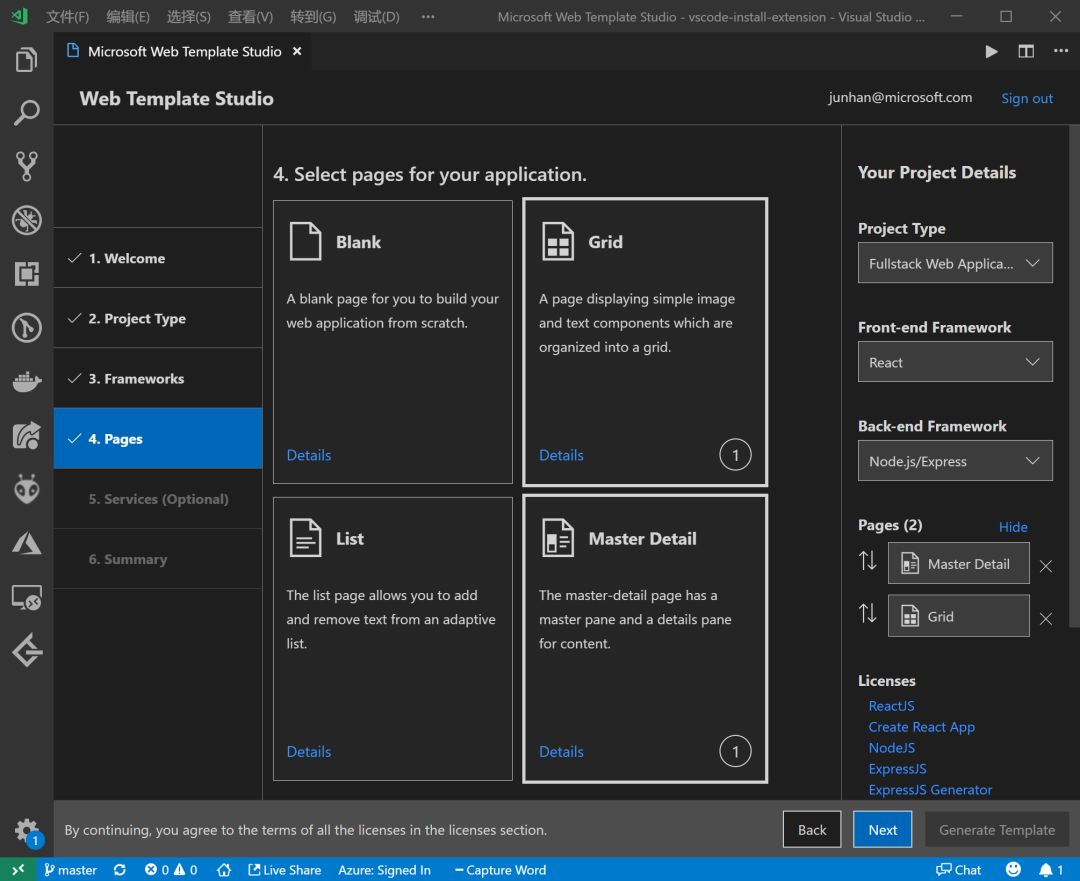
Task: Open the Project Type dropdown
Action: click(955, 262)
